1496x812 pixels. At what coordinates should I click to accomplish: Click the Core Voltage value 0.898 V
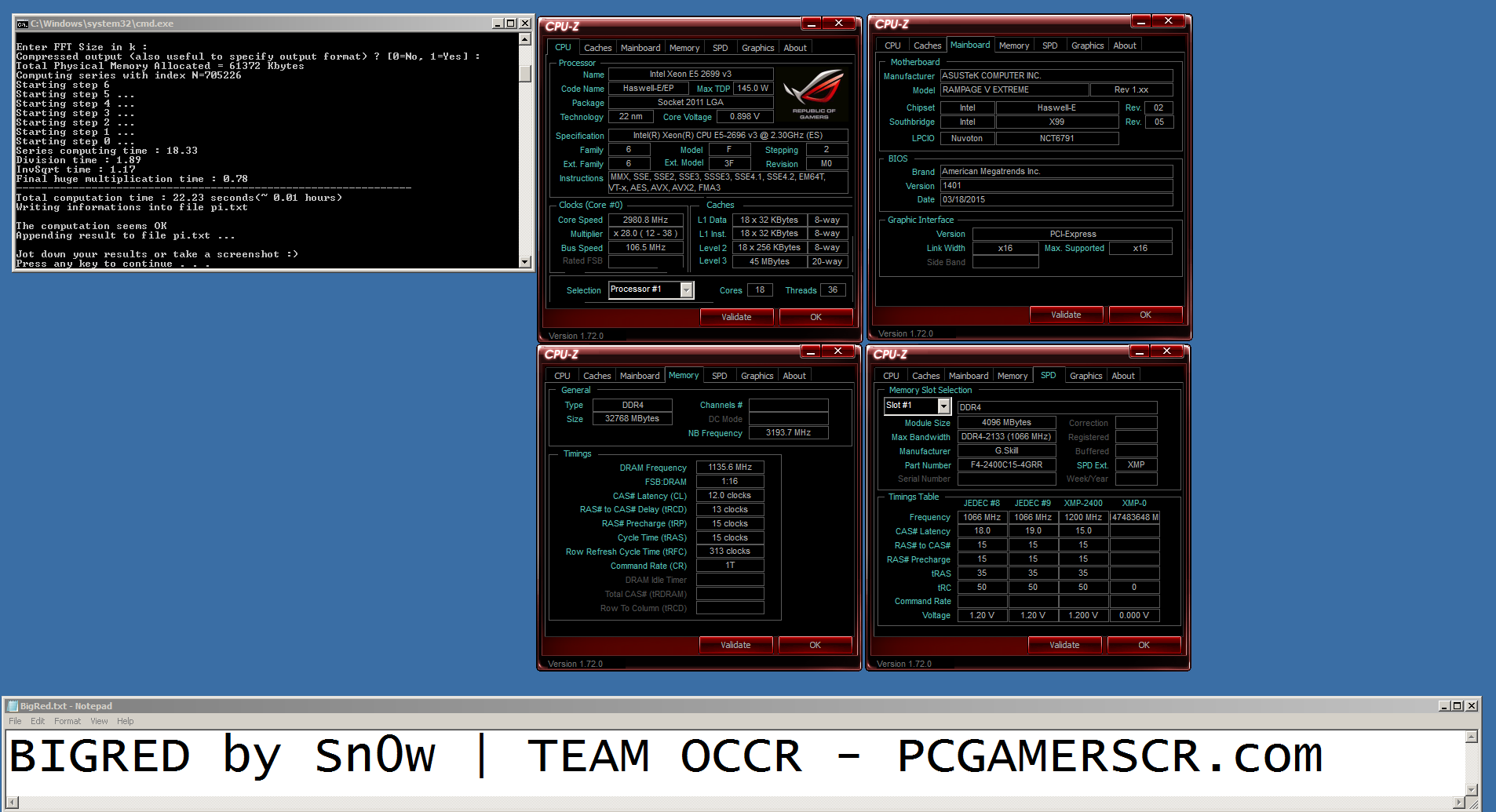click(745, 116)
